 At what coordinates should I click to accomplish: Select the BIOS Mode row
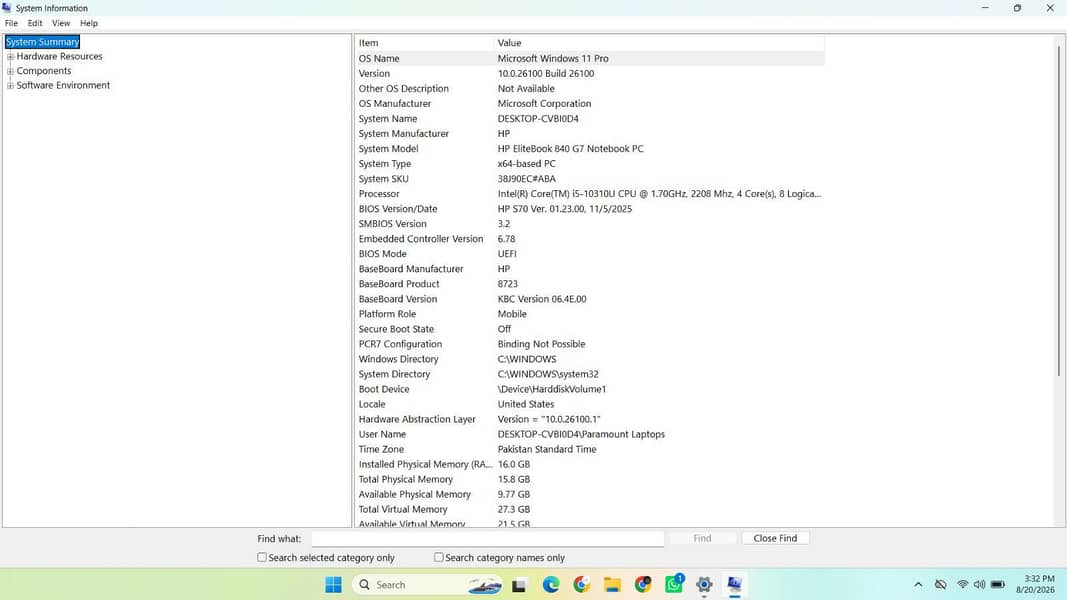pos(590,254)
